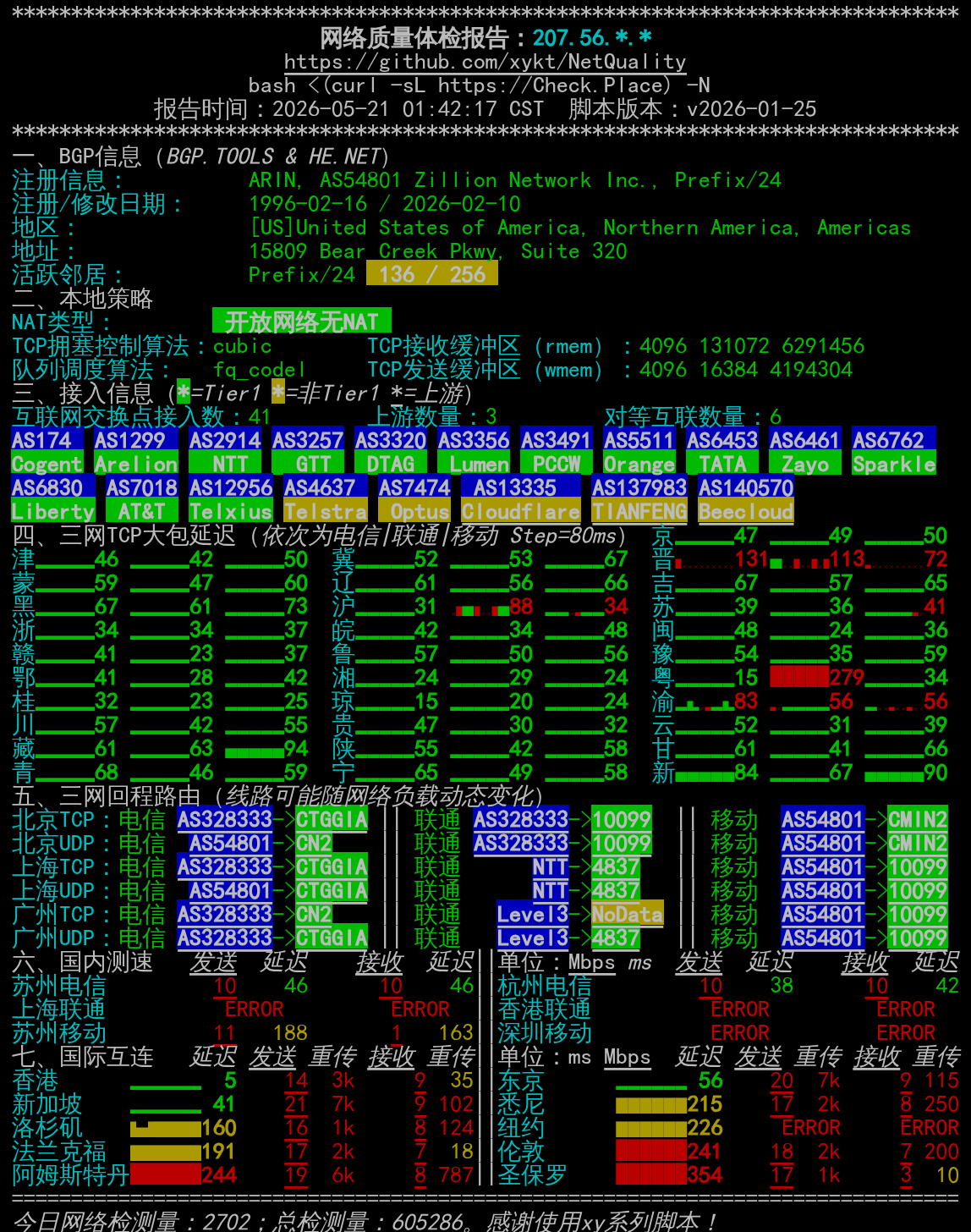
Task: Click the red 279 latency value for 粤
Action: [847, 678]
